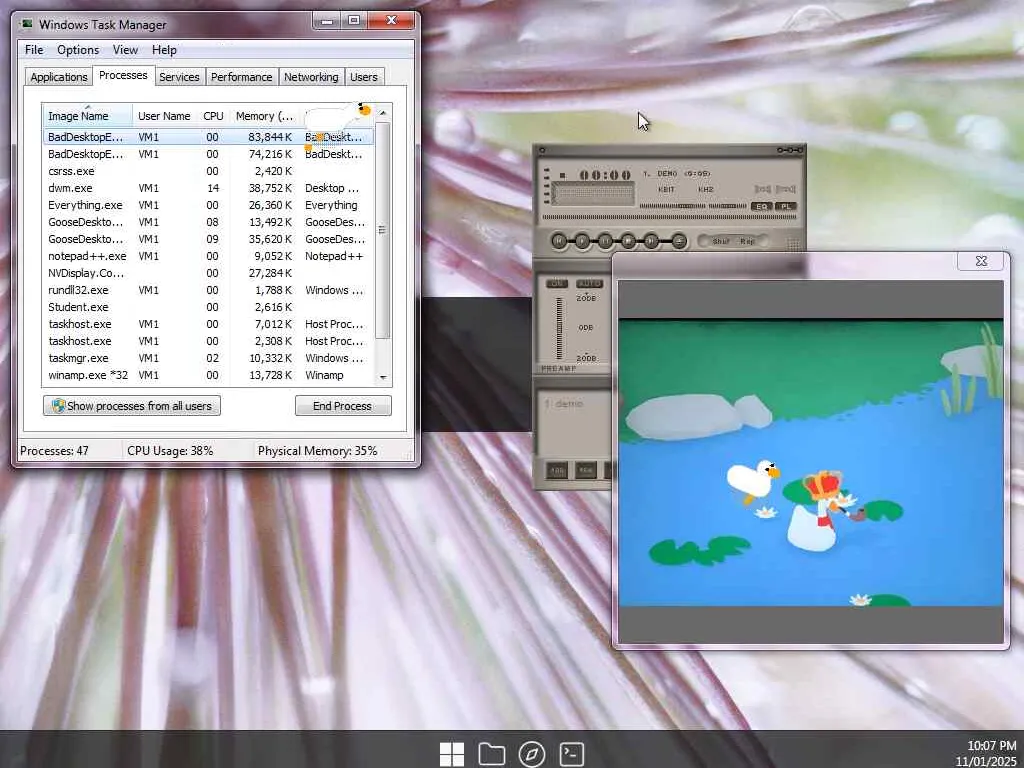Screen dimensions: 1024x768
Task: Click the Winamp visualization display
Action: click(x=593, y=194)
